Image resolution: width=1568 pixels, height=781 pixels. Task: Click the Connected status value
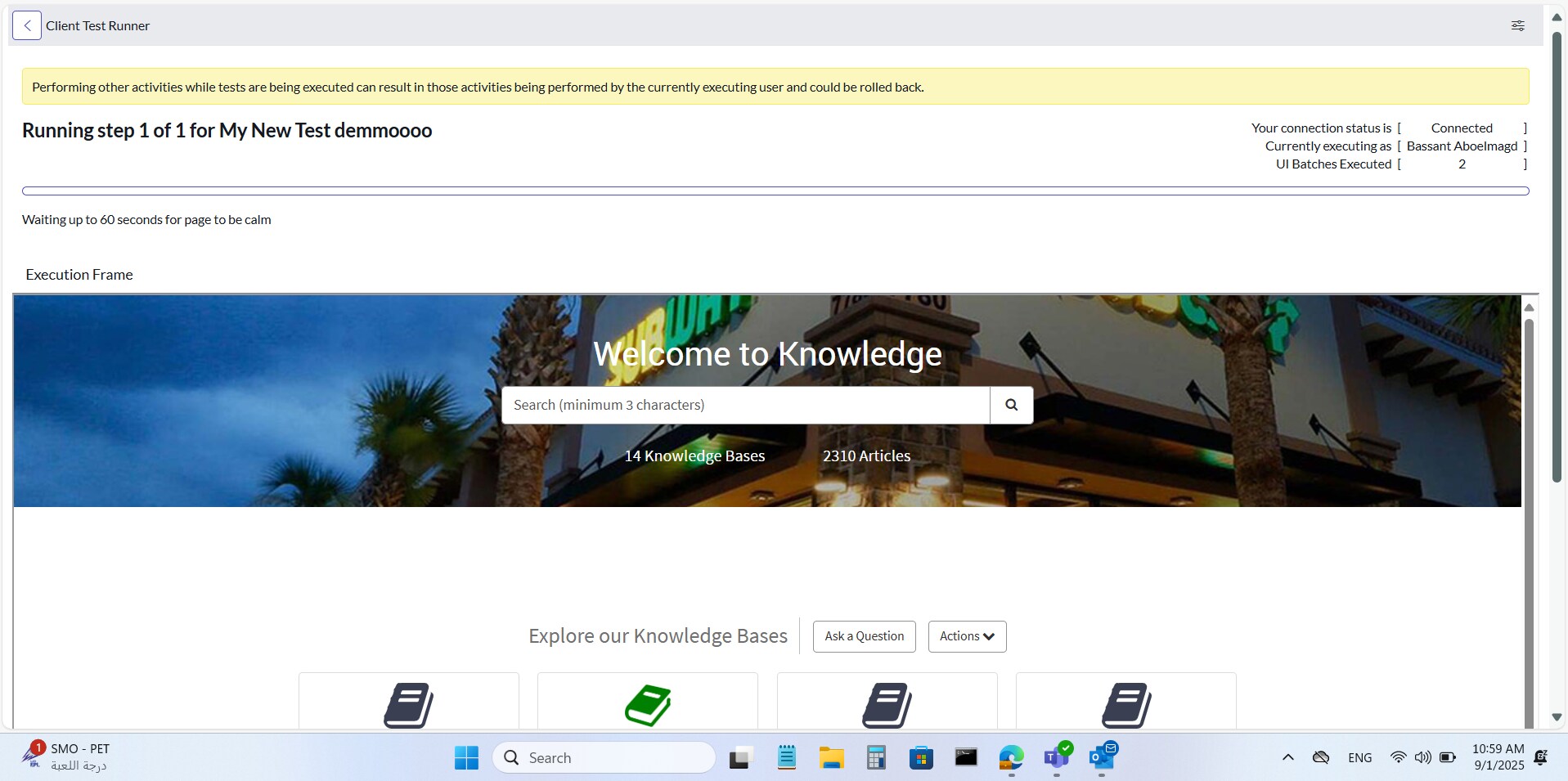pyautogui.click(x=1461, y=128)
